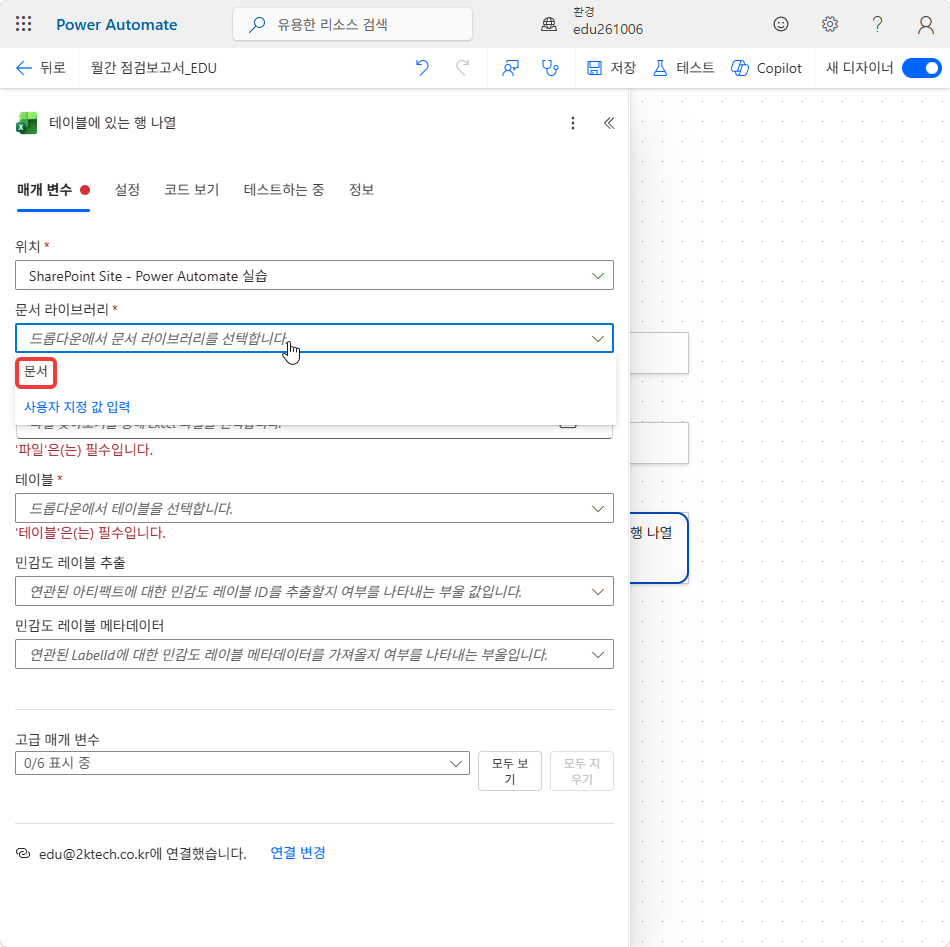Choose 문서 from the library list
950x947 pixels.
36,371
